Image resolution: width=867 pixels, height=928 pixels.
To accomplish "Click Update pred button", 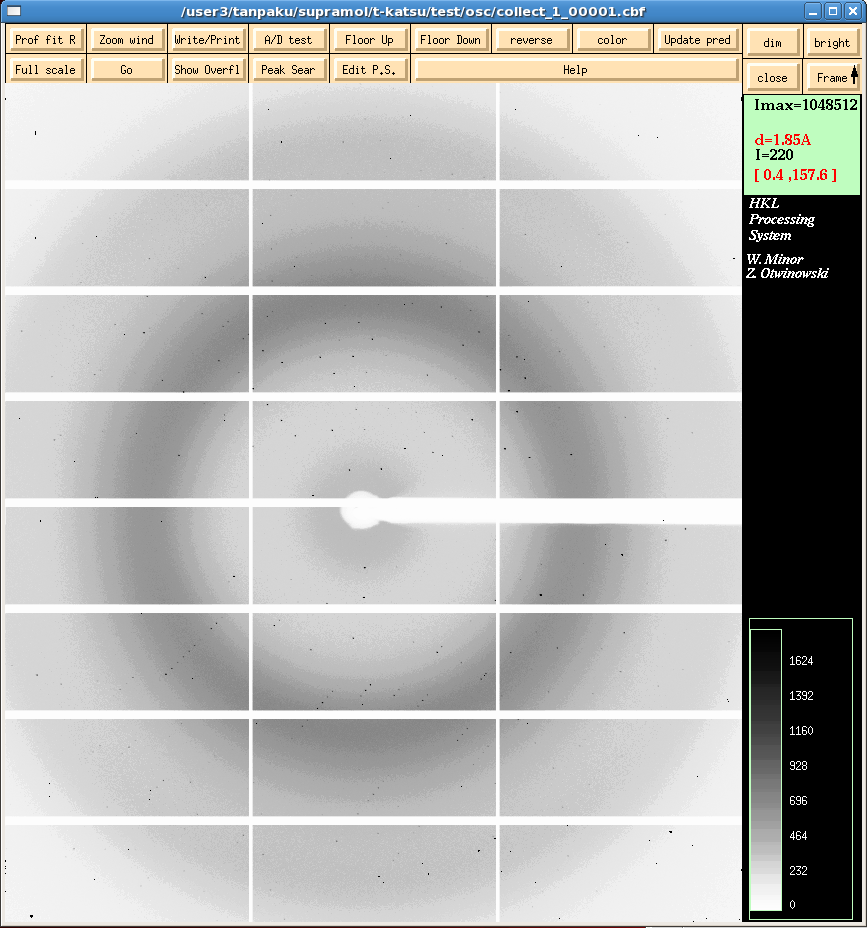I will (697, 40).
